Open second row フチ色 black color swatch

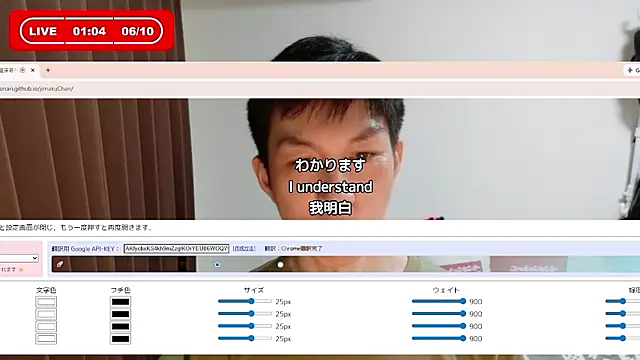(x=120, y=314)
